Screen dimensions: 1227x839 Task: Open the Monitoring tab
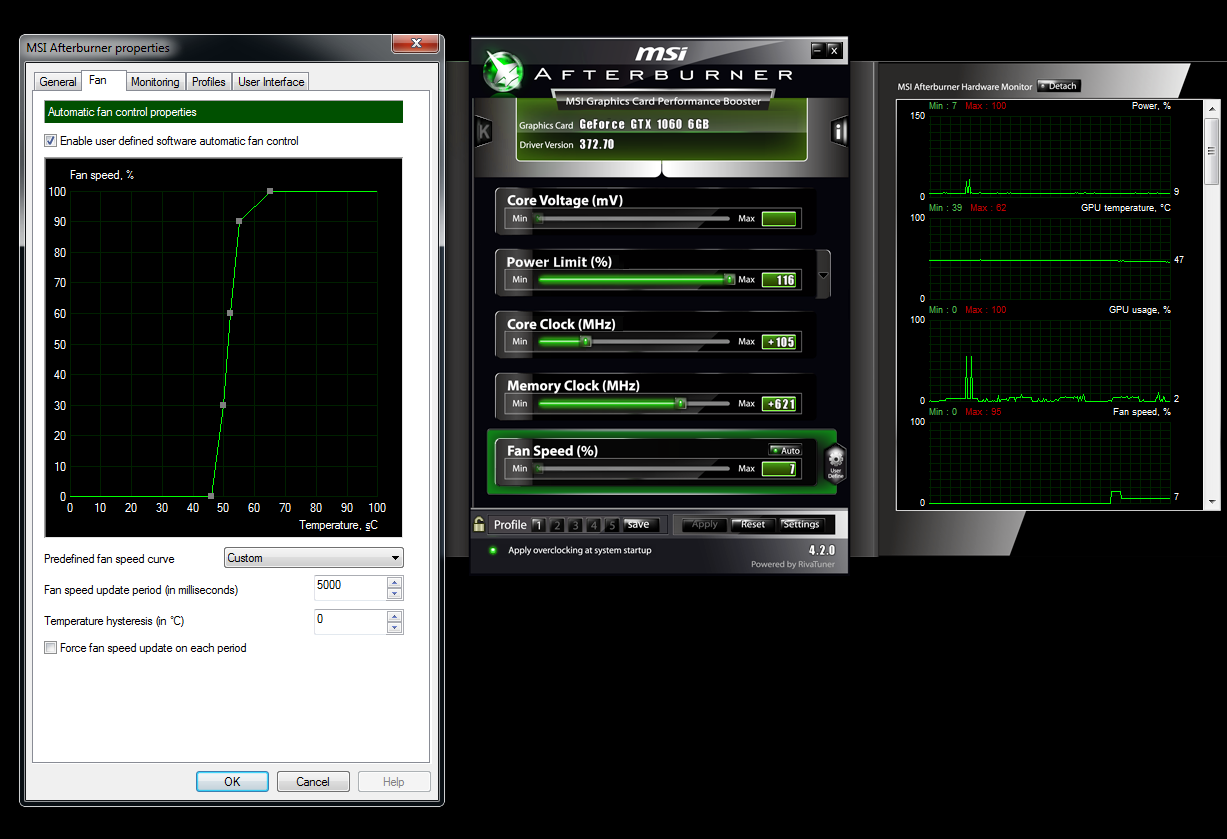click(155, 82)
